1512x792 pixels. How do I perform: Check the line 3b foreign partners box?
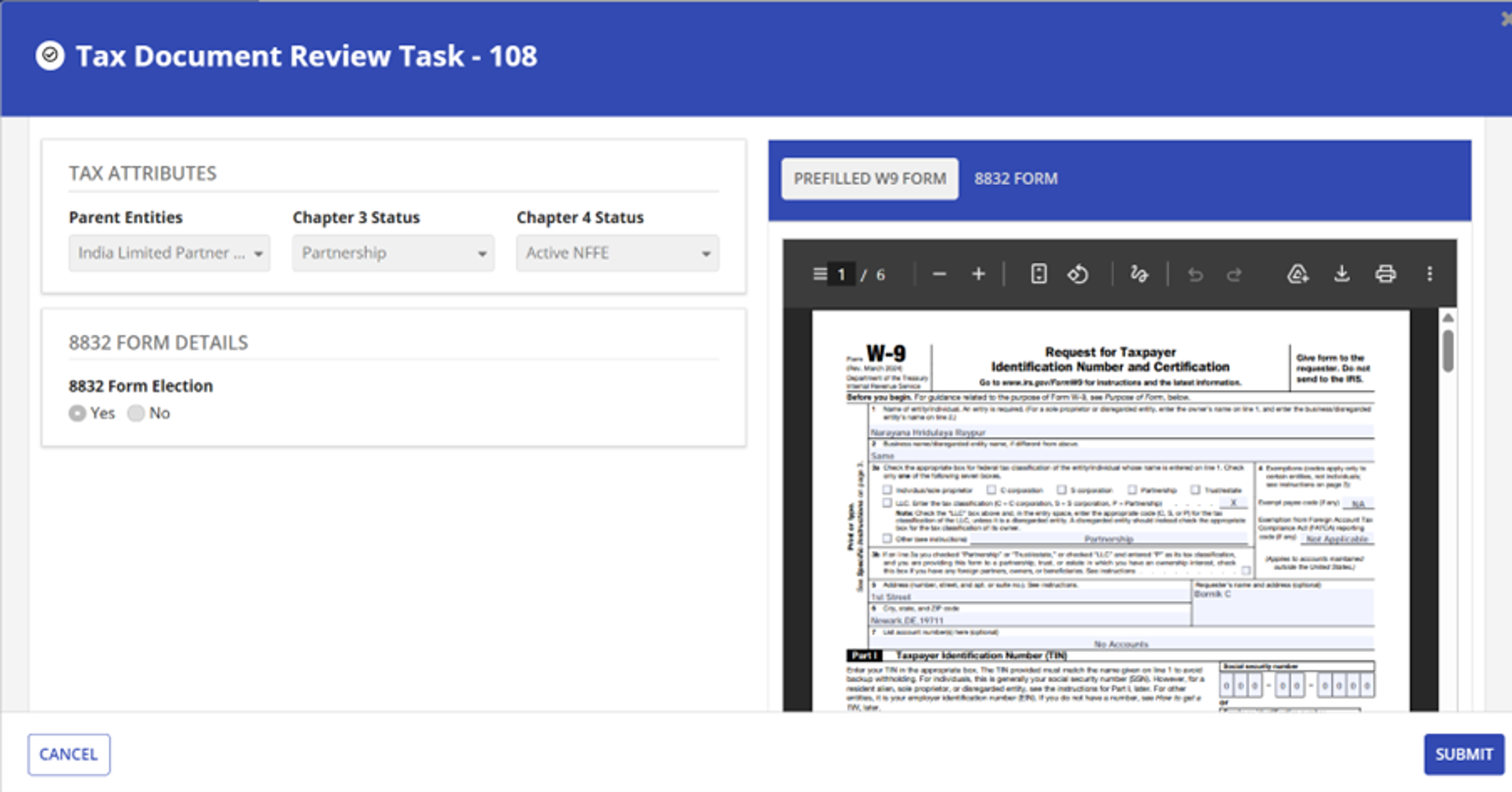point(1245,570)
